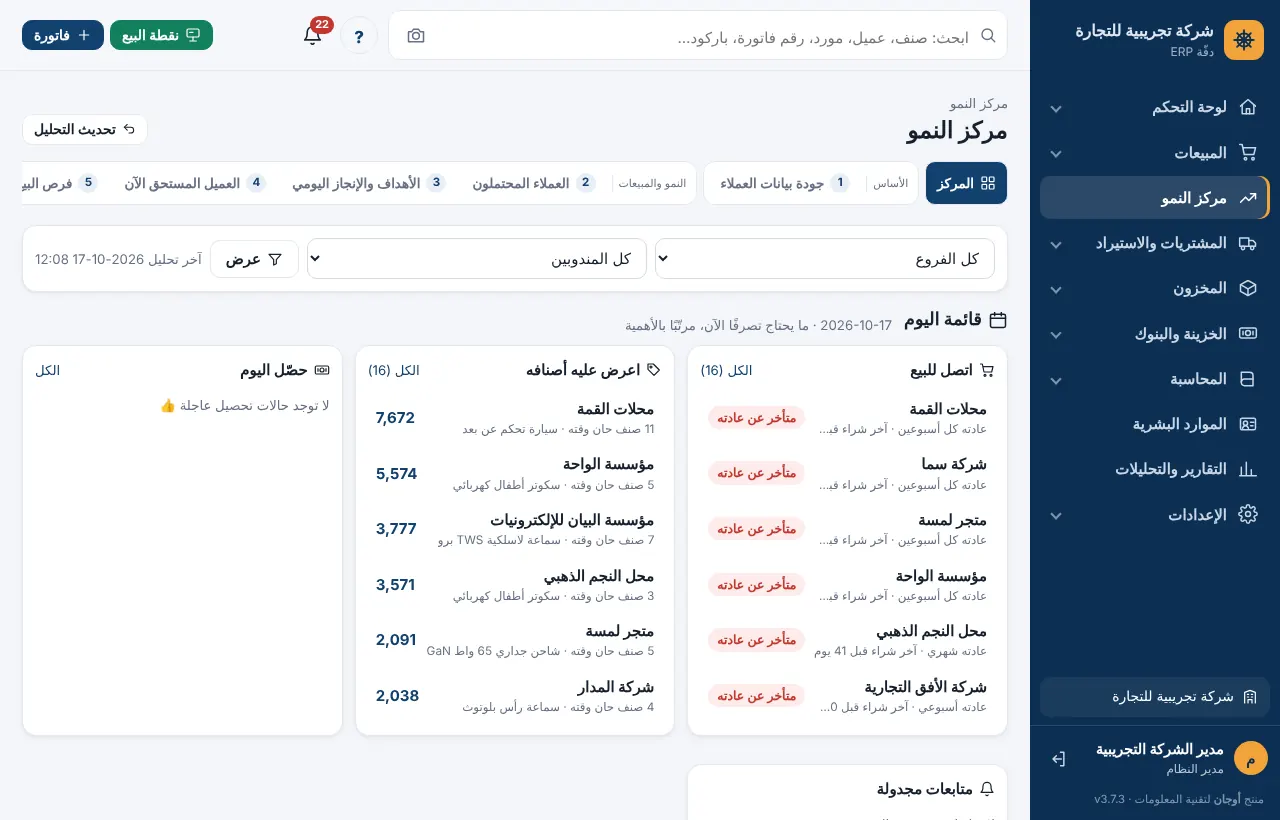Click the banknote icon for الخزينة والبنوك
Viewport: 1280px width, 820px height.
tap(1247, 334)
